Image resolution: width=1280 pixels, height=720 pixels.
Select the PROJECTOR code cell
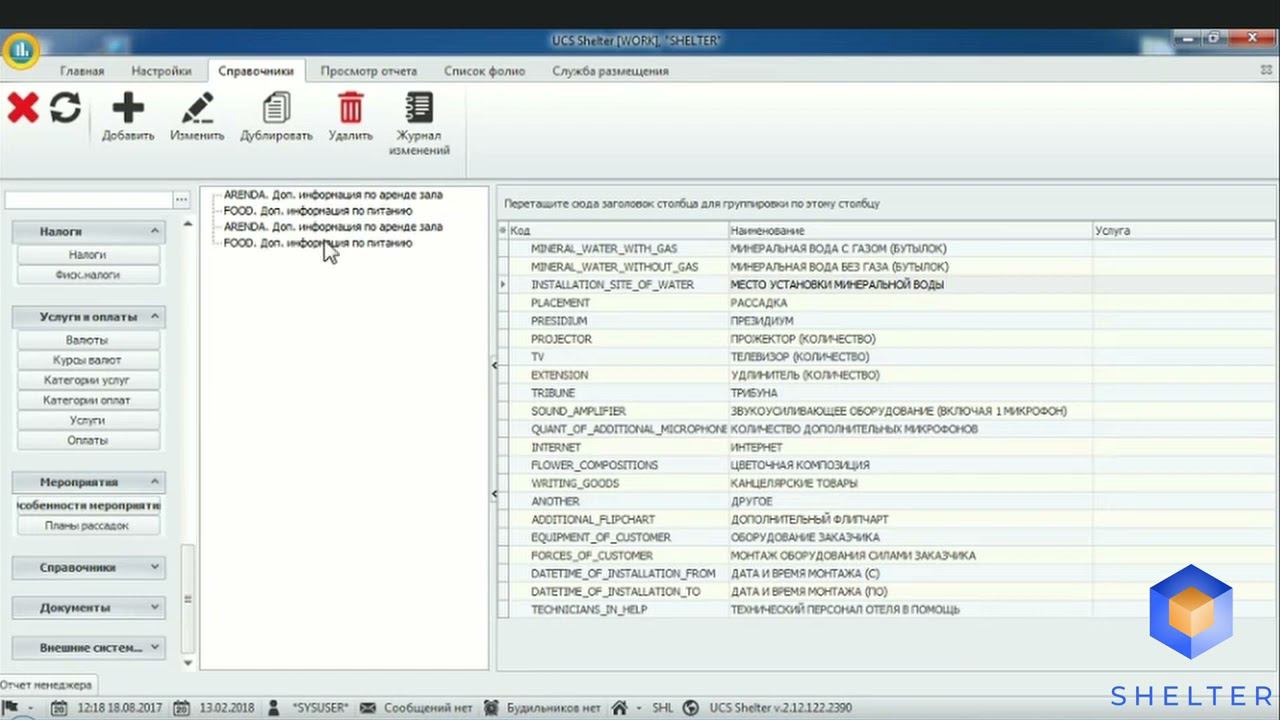tap(619, 339)
